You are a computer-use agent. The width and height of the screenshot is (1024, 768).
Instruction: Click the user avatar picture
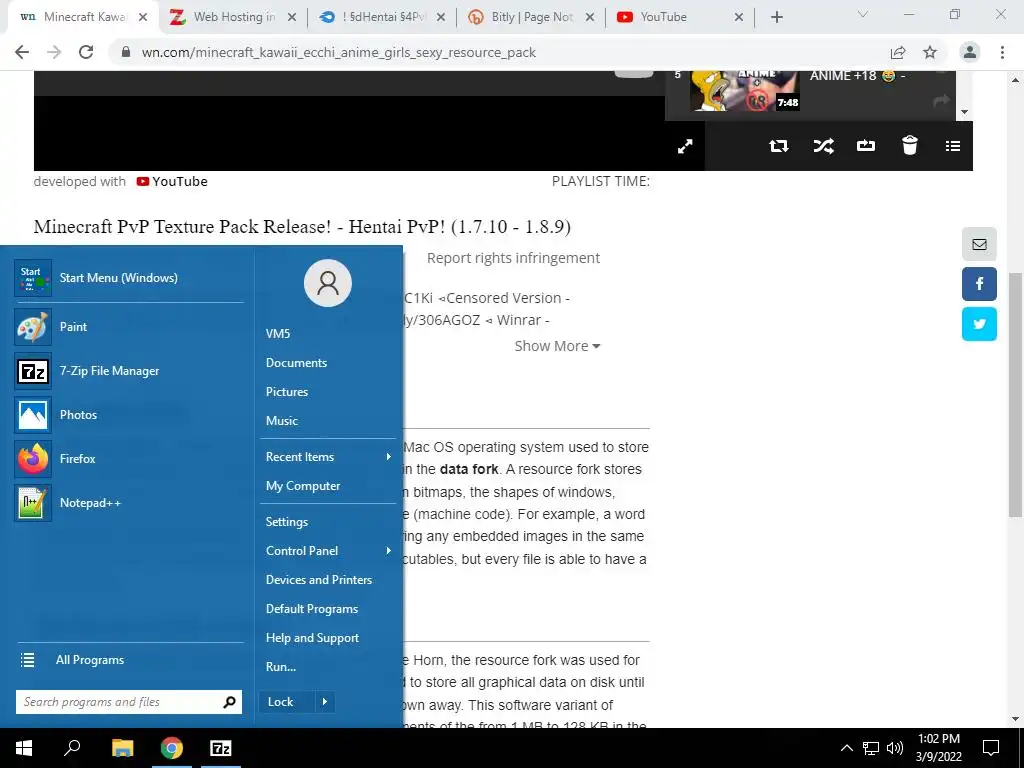point(328,283)
